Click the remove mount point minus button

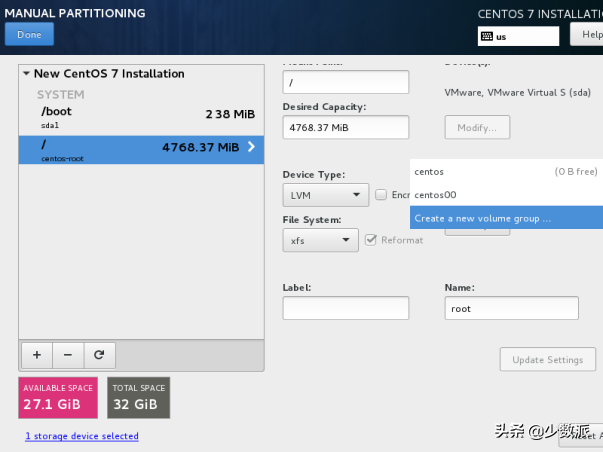click(x=68, y=354)
